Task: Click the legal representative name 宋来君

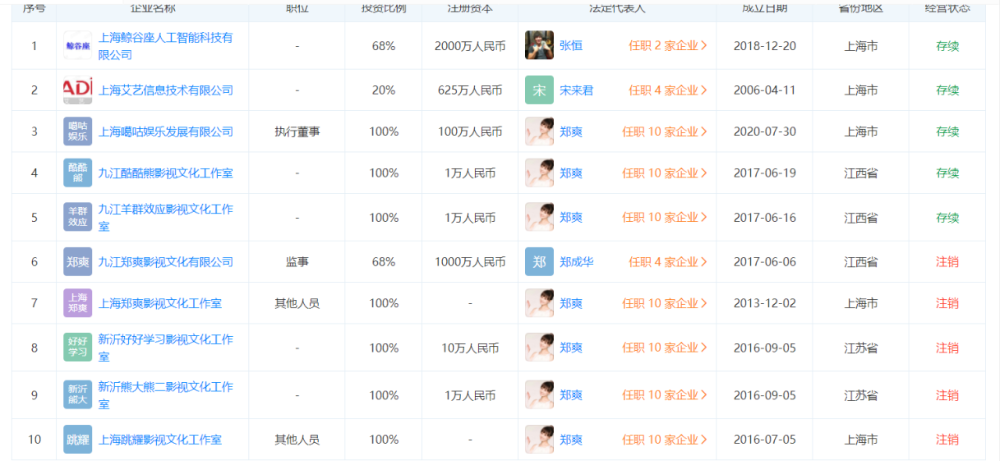Action: point(576,90)
